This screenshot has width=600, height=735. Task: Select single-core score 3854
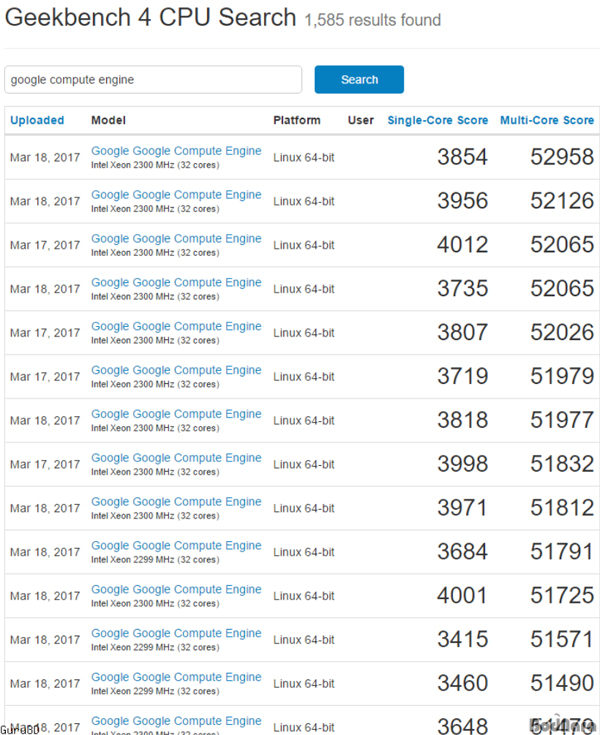click(463, 157)
